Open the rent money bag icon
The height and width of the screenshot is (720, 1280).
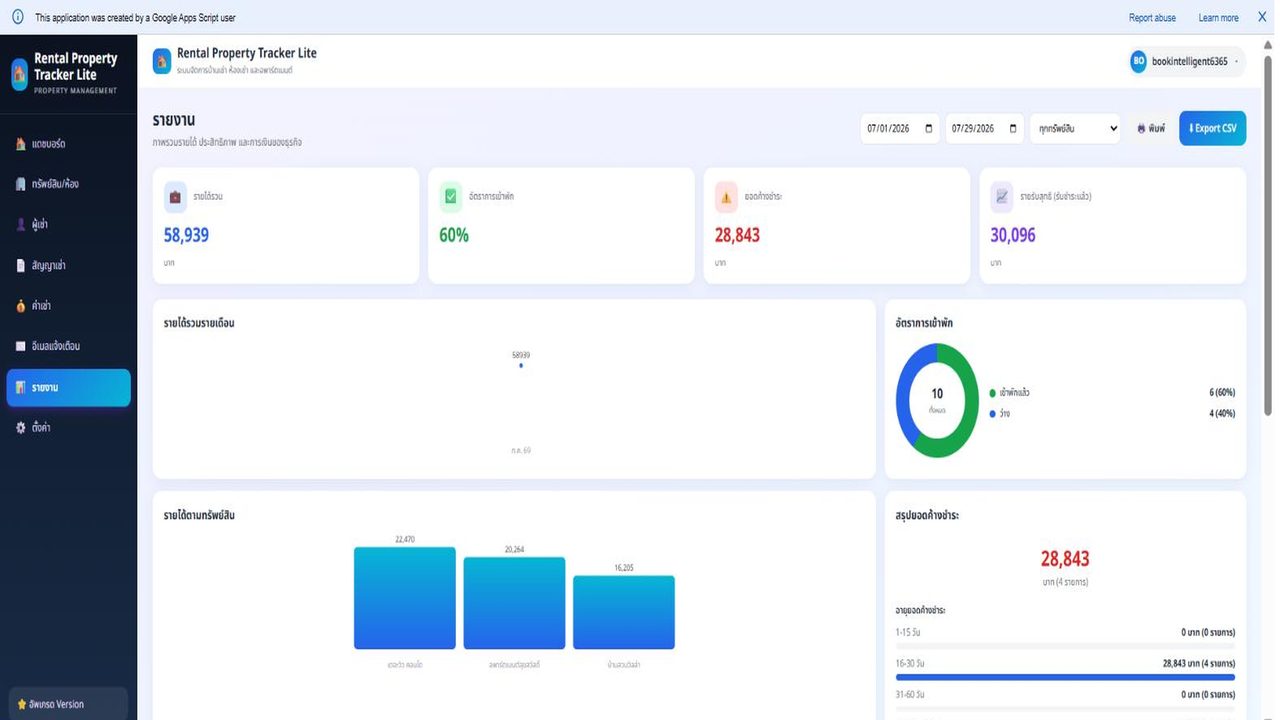click(21, 306)
